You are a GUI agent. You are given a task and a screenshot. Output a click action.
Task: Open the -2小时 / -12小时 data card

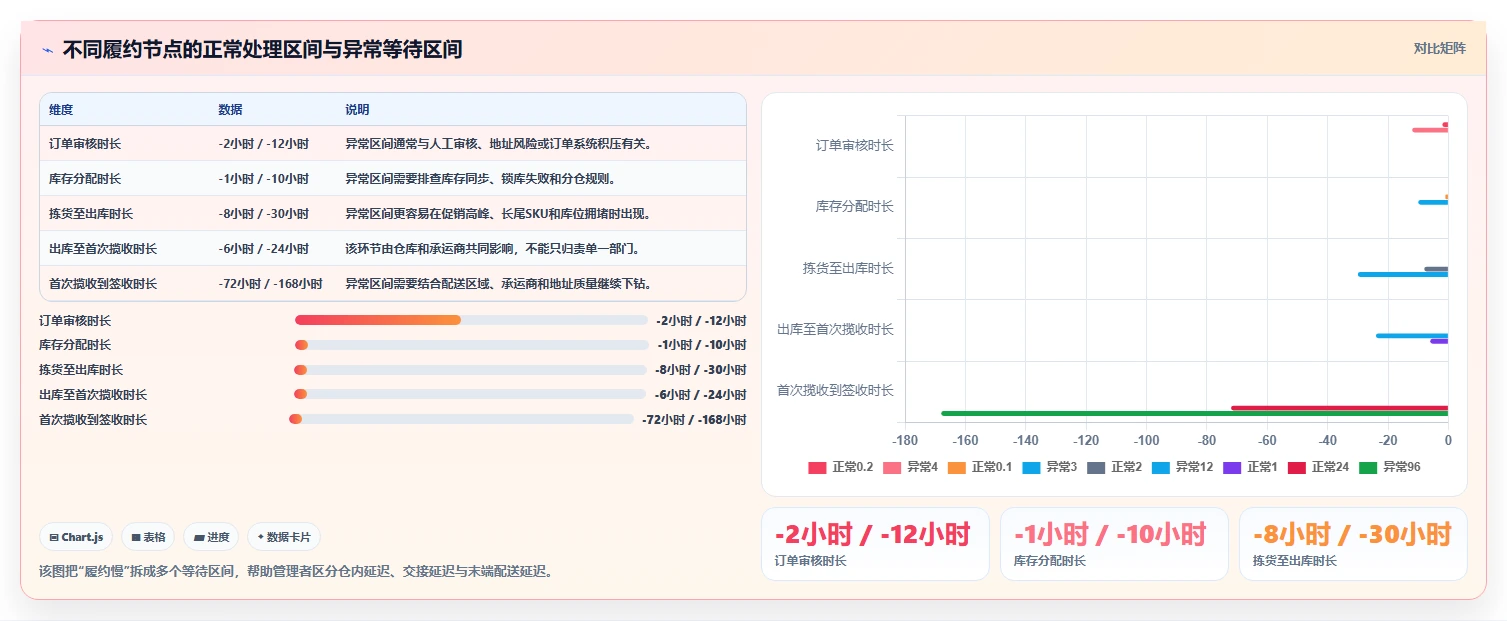875,544
